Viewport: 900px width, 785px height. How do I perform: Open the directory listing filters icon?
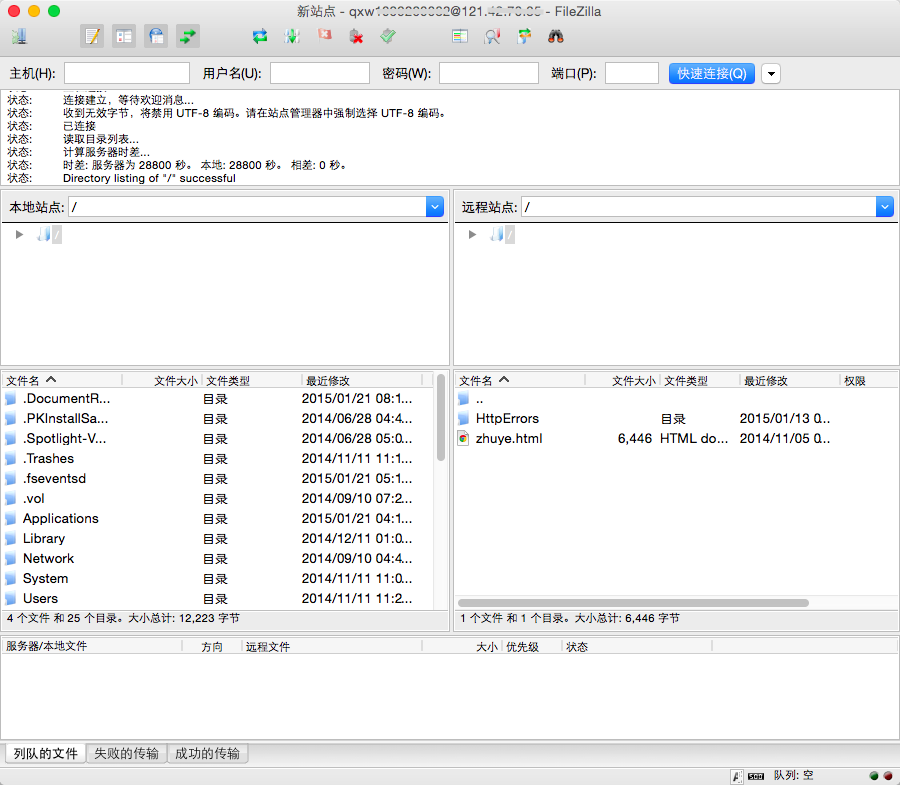pos(460,37)
